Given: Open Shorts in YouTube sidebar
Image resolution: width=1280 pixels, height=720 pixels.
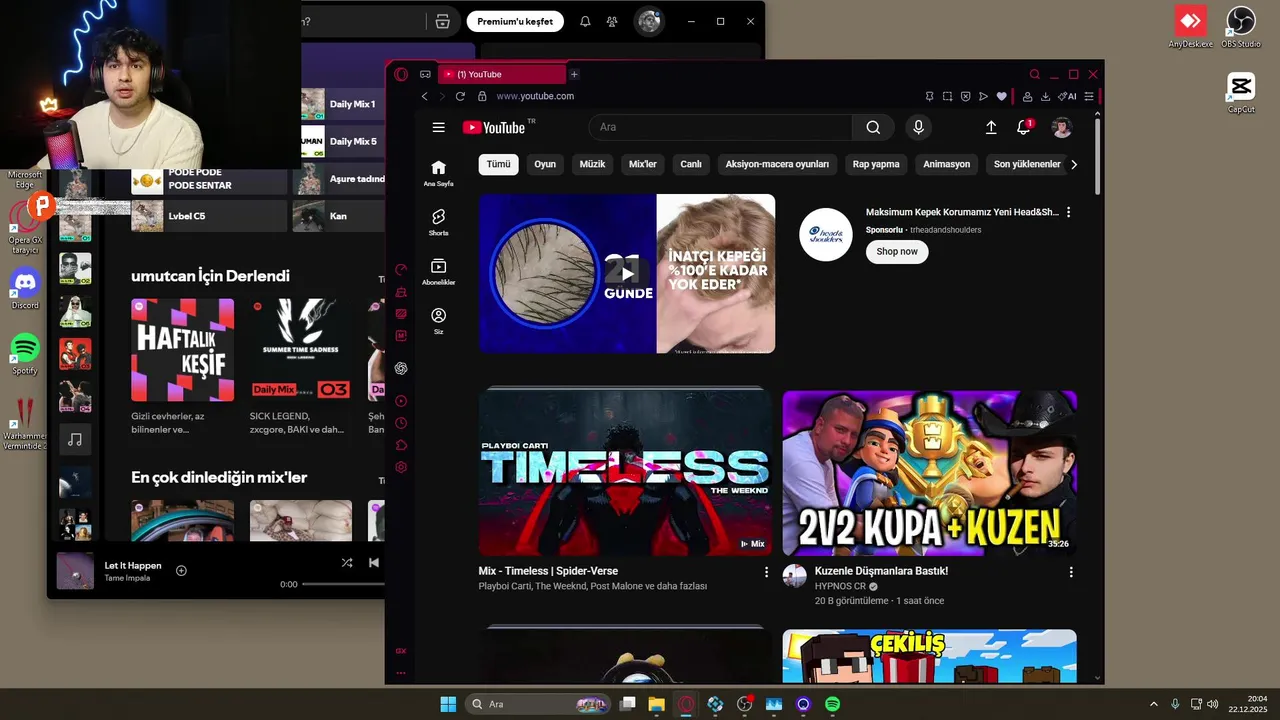Looking at the screenshot, I should [438, 222].
